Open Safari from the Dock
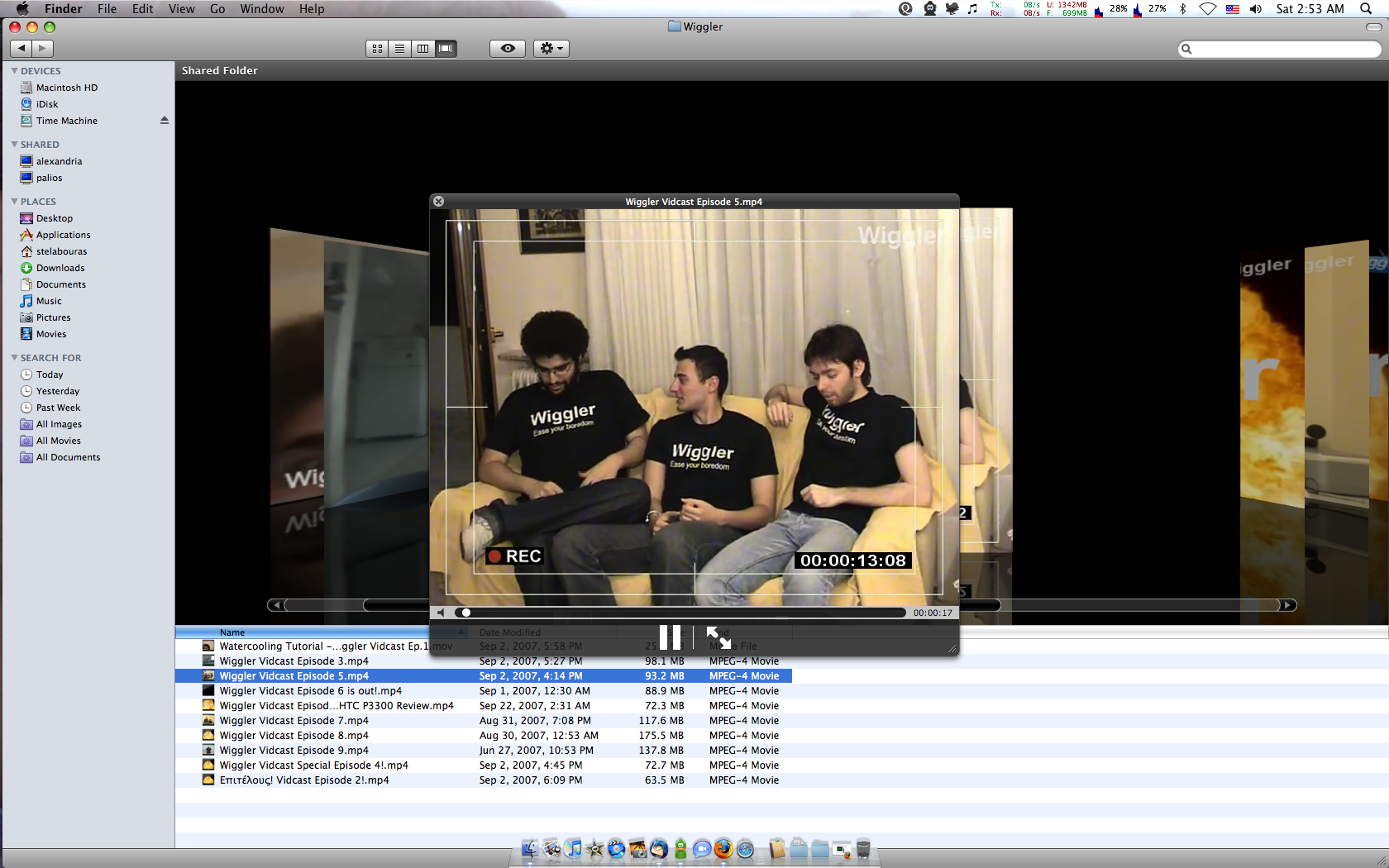Screen dimensions: 1389x868 point(745,849)
